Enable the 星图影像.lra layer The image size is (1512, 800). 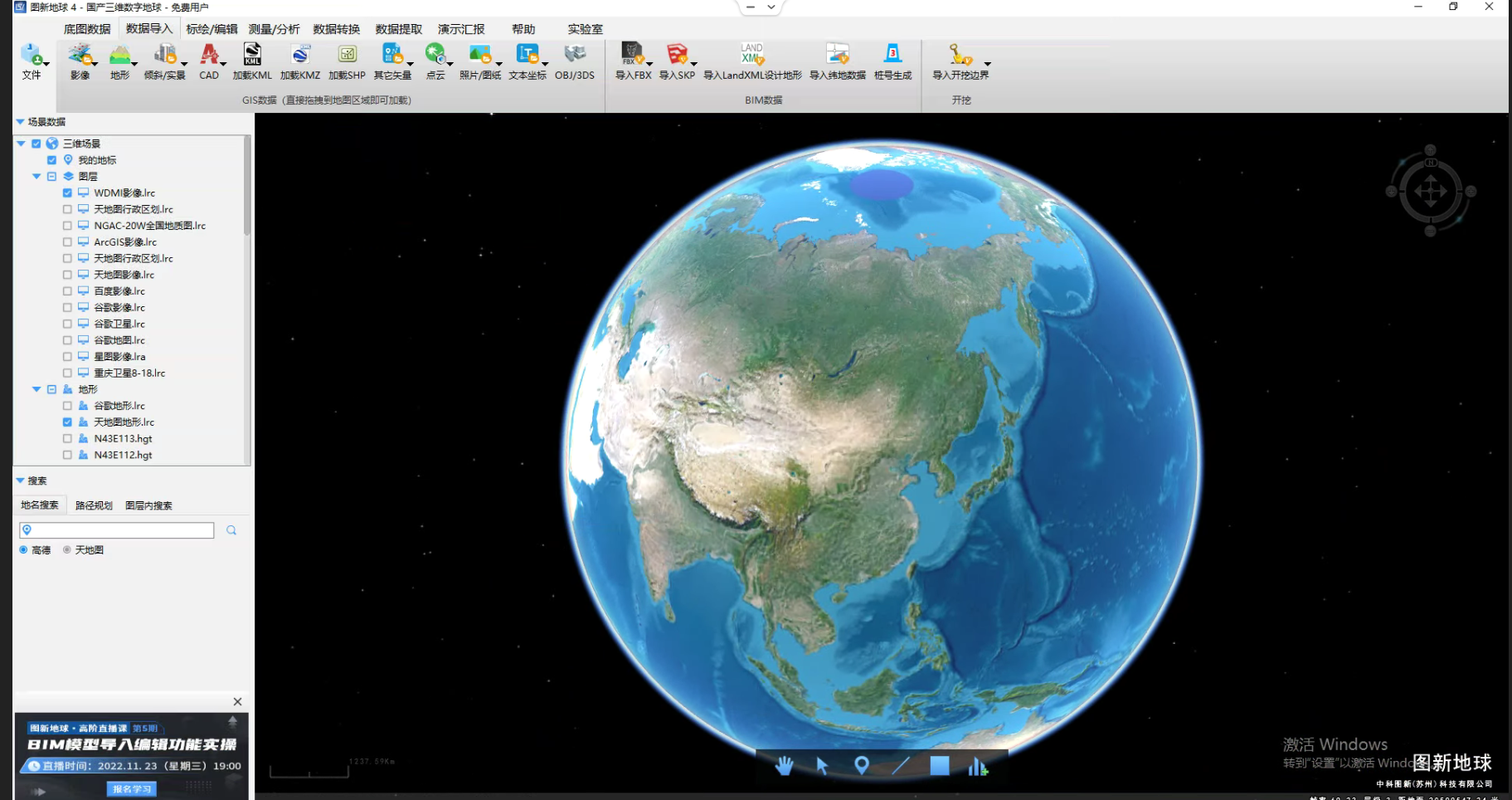click(67, 357)
